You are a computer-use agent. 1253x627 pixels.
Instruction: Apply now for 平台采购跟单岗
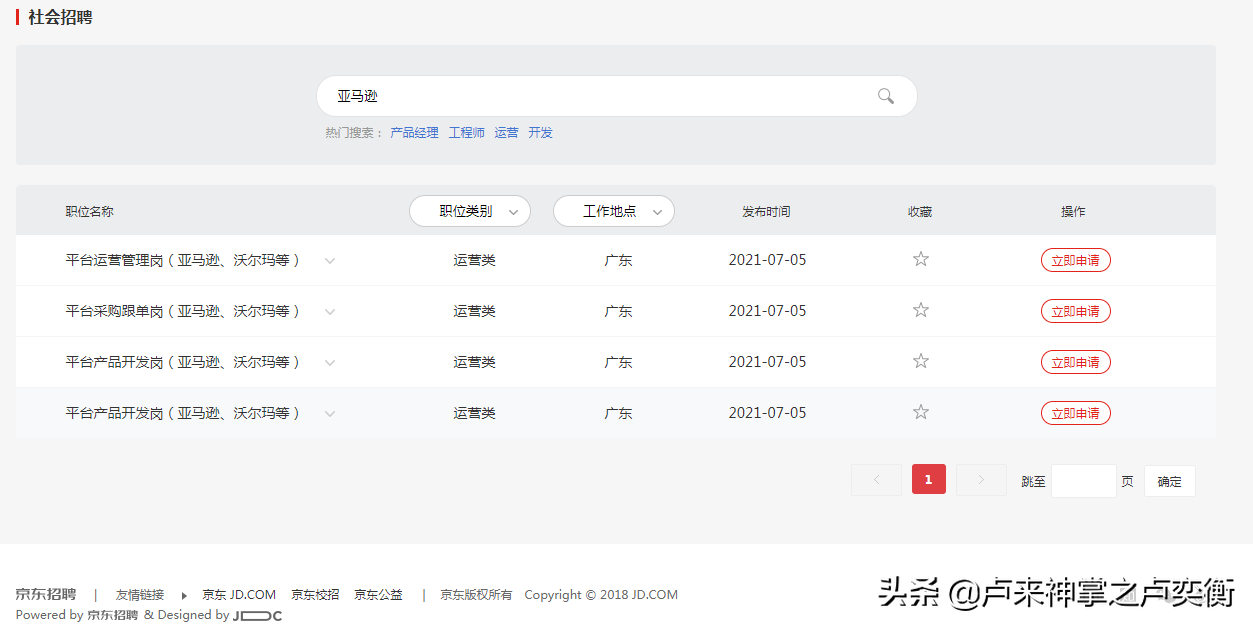click(1076, 311)
